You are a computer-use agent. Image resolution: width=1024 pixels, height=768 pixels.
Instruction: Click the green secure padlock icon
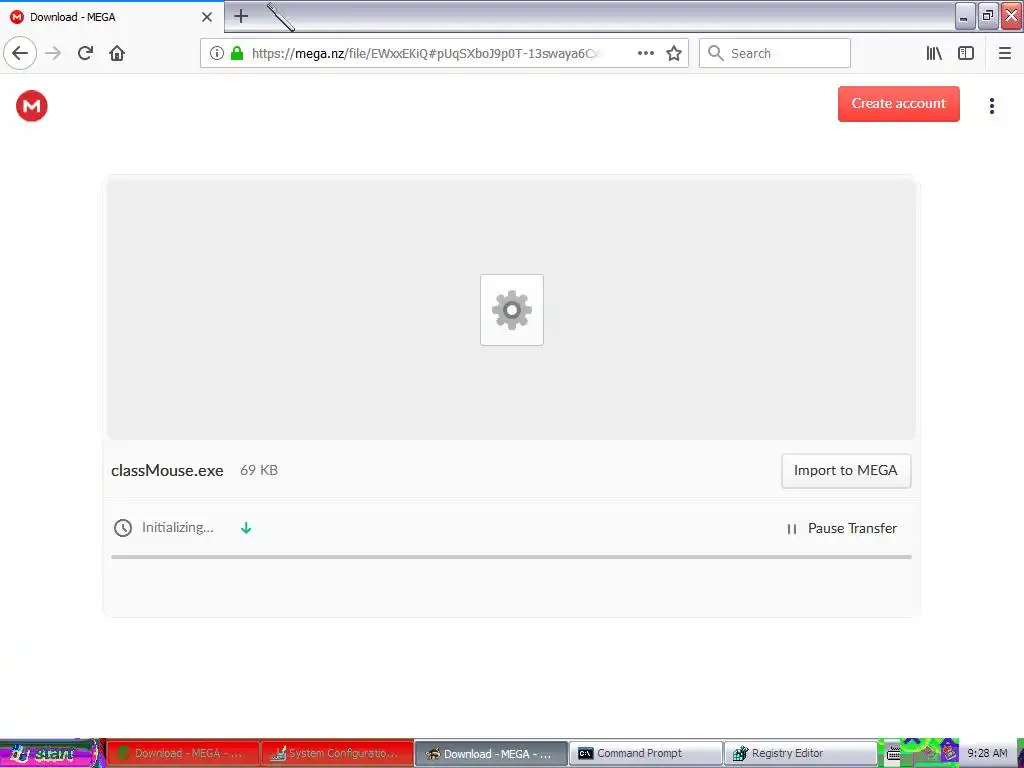[237, 53]
